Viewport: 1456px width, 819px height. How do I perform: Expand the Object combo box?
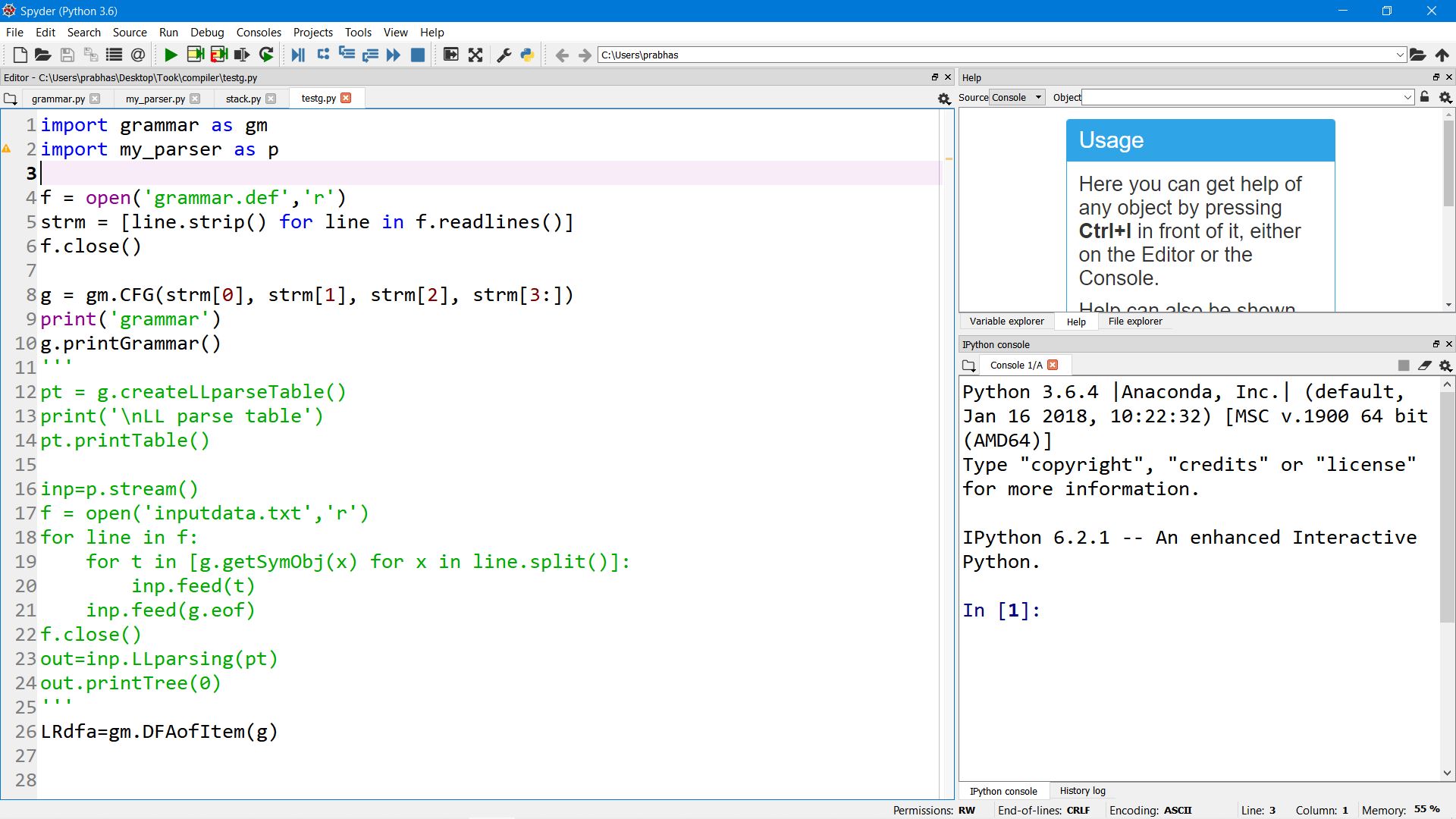click(1407, 97)
